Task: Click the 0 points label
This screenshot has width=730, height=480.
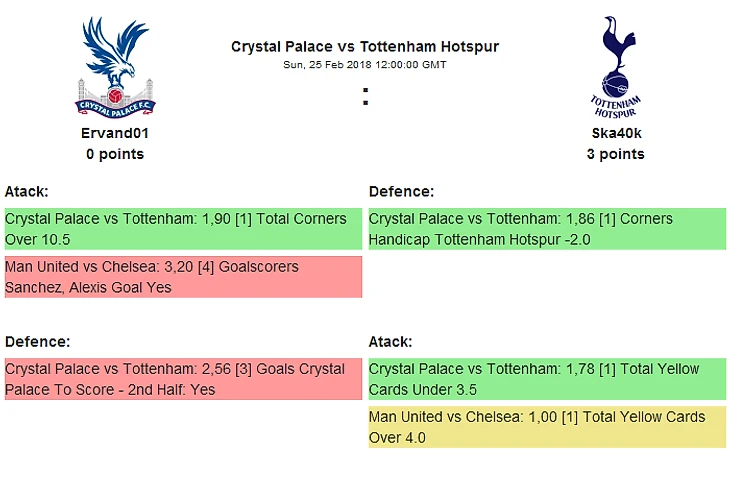Action: click(x=115, y=154)
